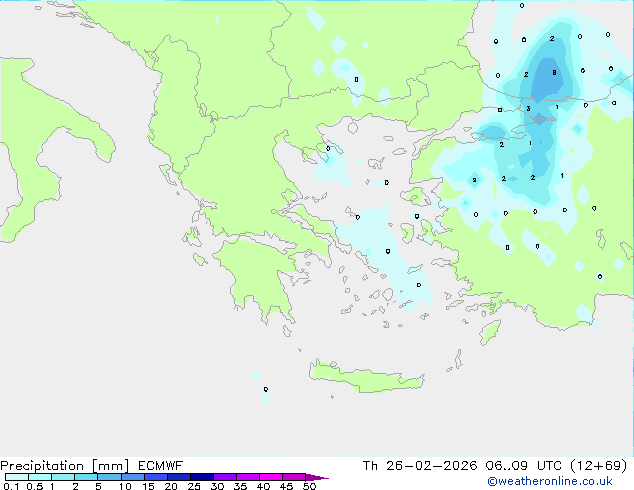The image size is (634, 490).
Task: Click the 0.5–1 mm legend color swatch
Action: [x=40, y=477]
